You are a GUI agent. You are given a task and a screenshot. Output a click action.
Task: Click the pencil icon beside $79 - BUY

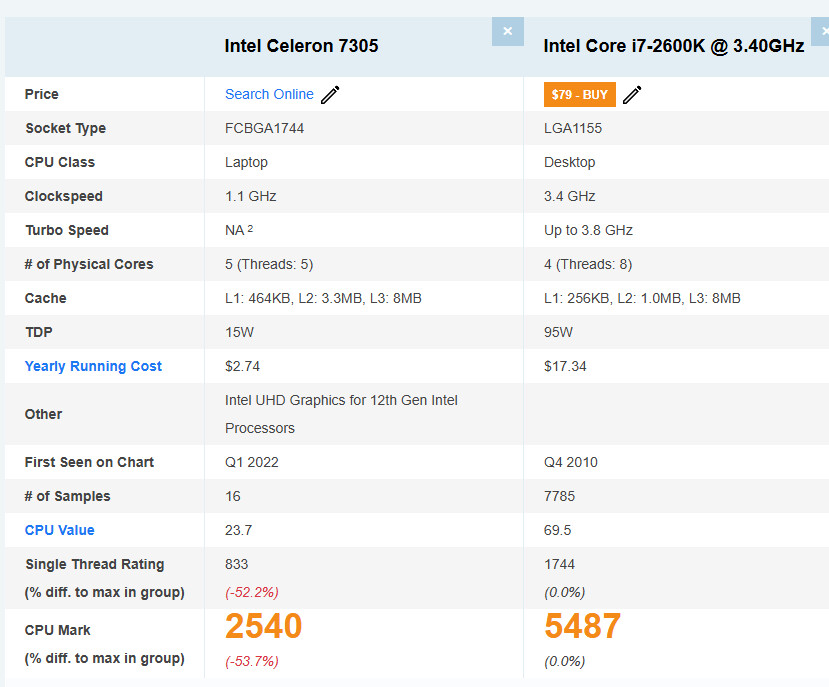(x=632, y=95)
